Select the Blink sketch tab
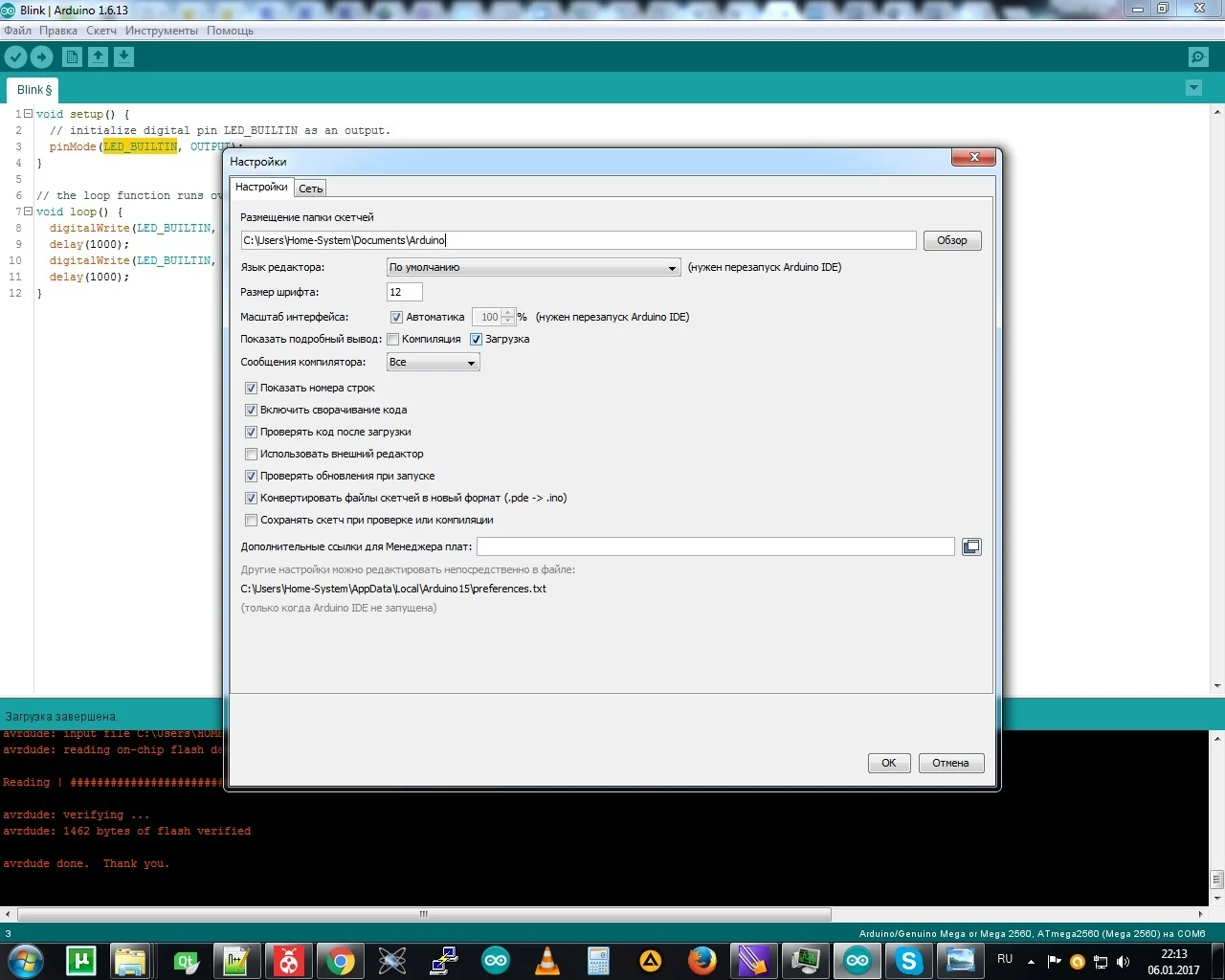Image resolution: width=1225 pixels, height=980 pixels. pos(34,90)
